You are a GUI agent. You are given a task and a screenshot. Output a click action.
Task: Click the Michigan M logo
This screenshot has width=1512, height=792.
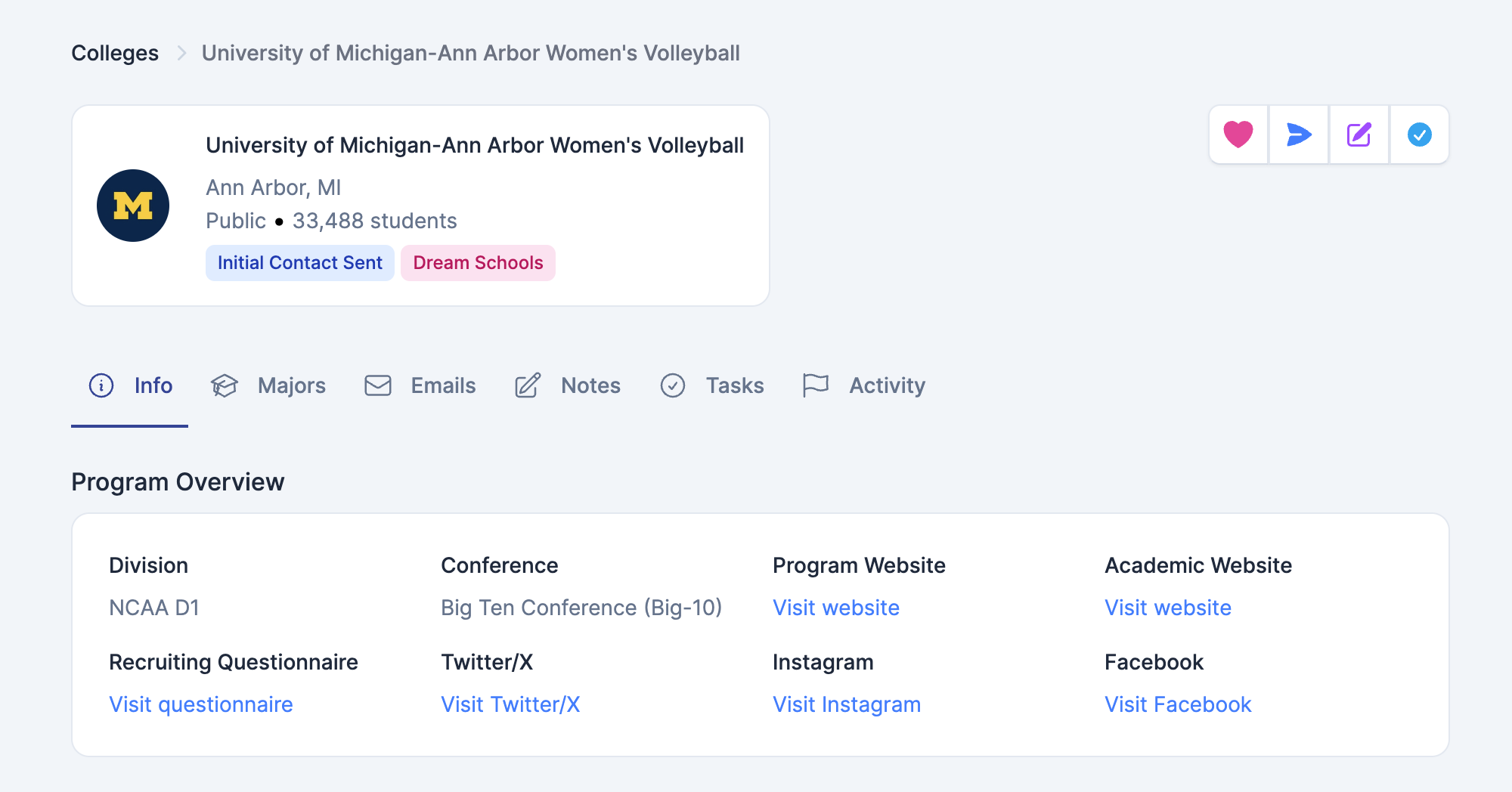point(133,206)
